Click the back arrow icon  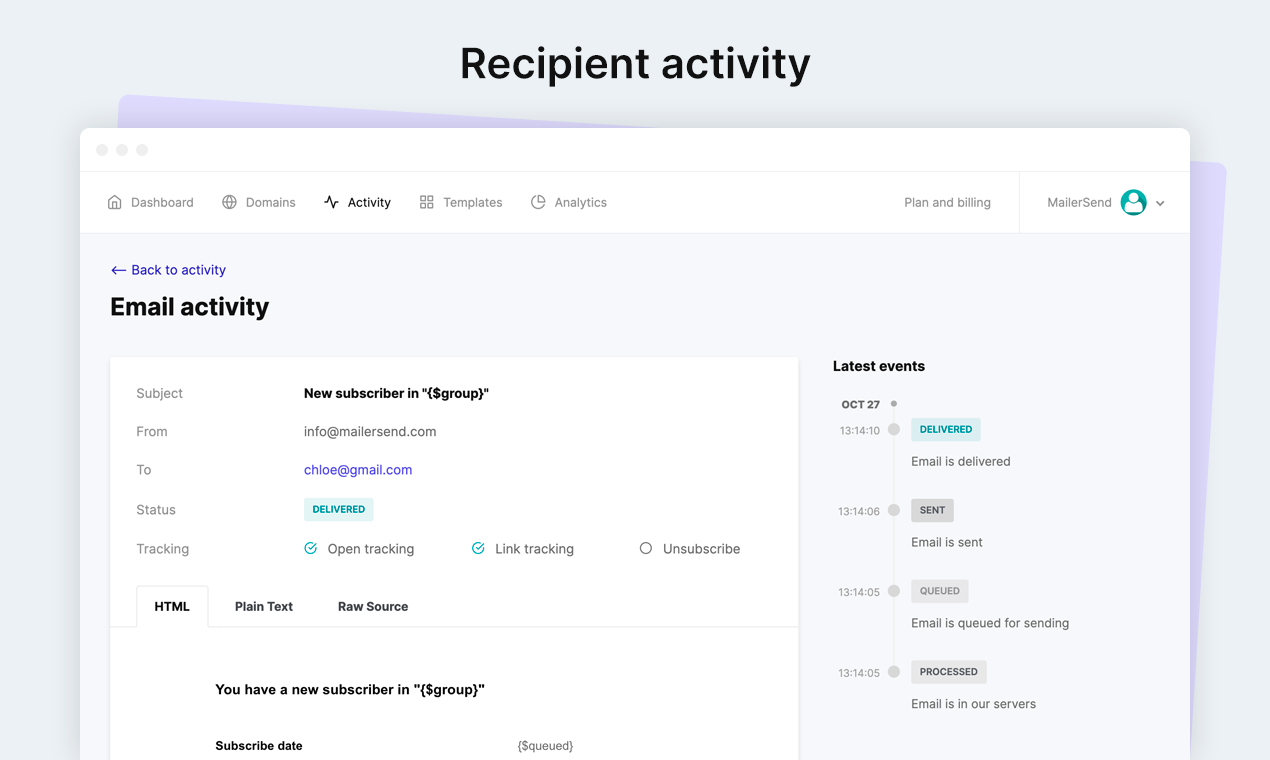pos(118,270)
